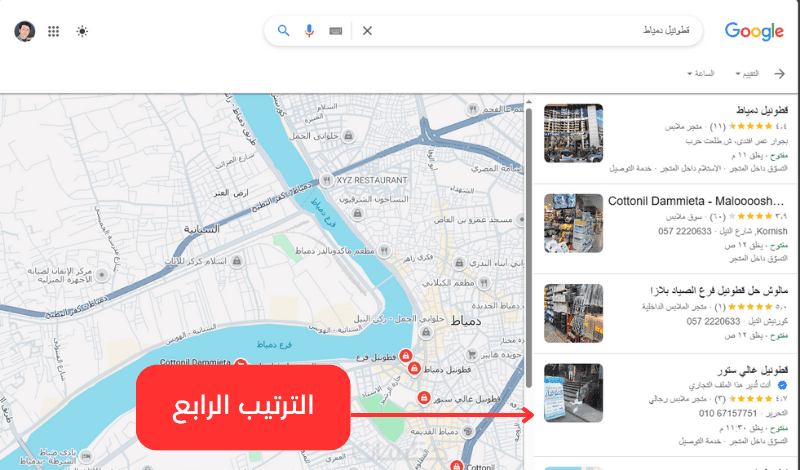Image resolution: width=800 pixels, height=470 pixels.
Task: View قطونيل عالي ستور photo thumbnail
Action: click(x=573, y=393)
